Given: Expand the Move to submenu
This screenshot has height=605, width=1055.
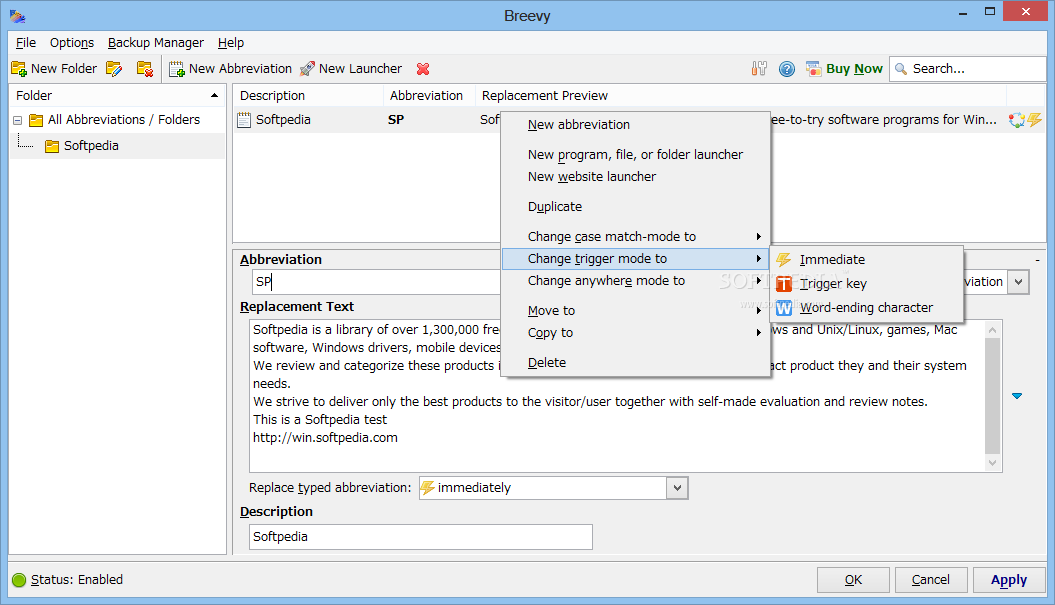Looking at the screenshot, I should coord(635,310).
